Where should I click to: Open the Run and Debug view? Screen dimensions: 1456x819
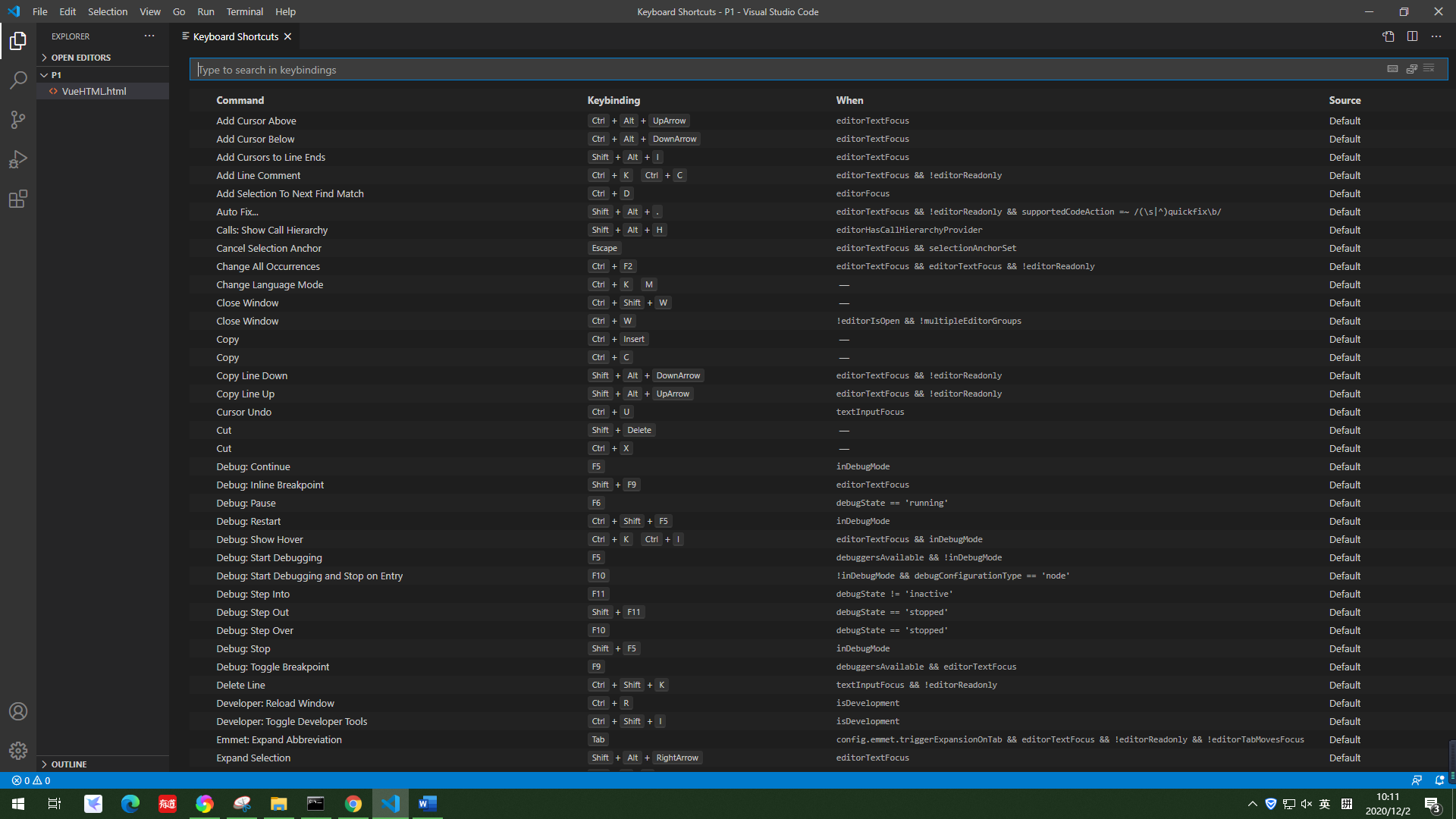point(18,159)
